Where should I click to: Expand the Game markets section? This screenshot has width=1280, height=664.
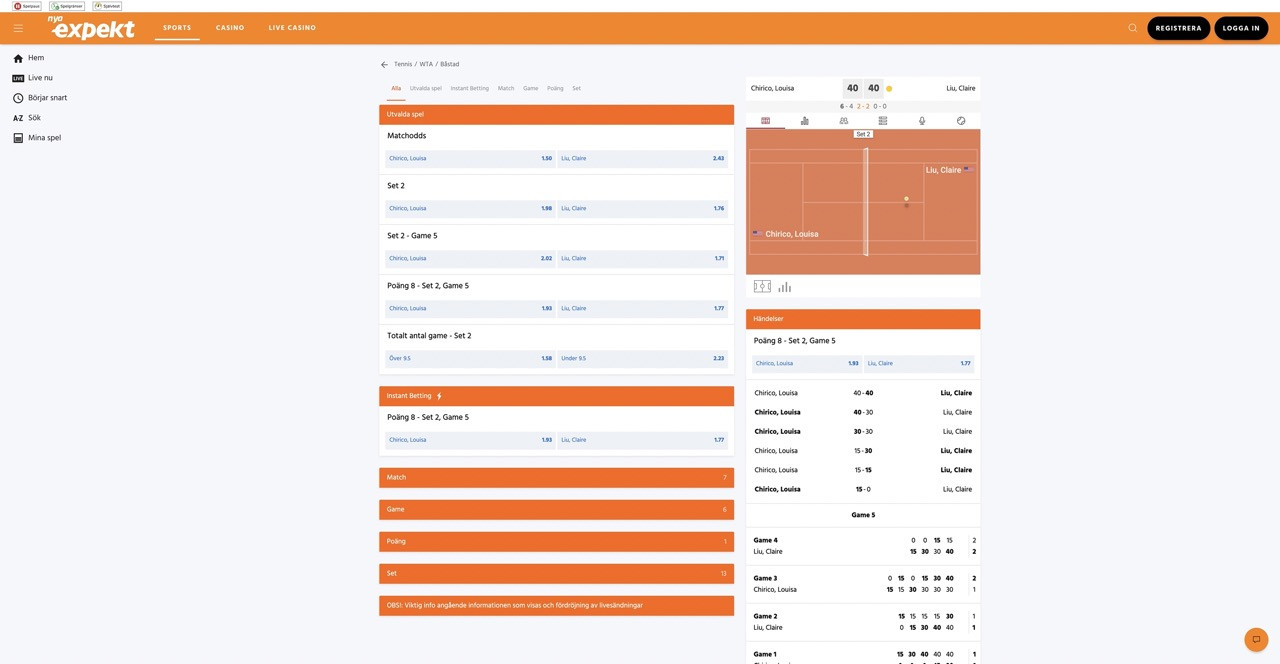(556, 510)
